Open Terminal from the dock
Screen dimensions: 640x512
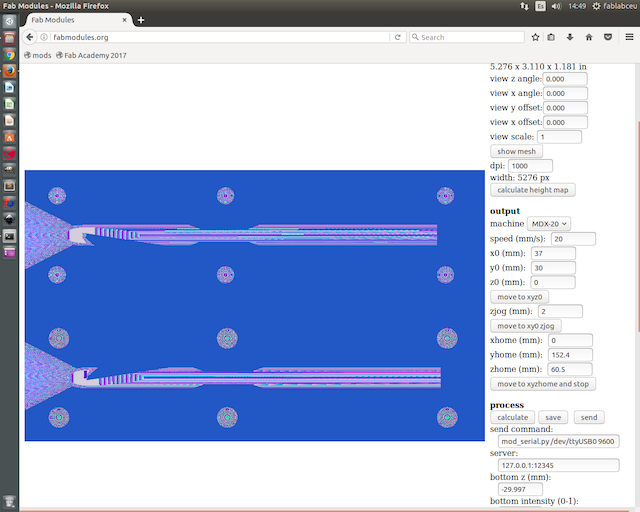pyautogui.click(x=9, y=236)
